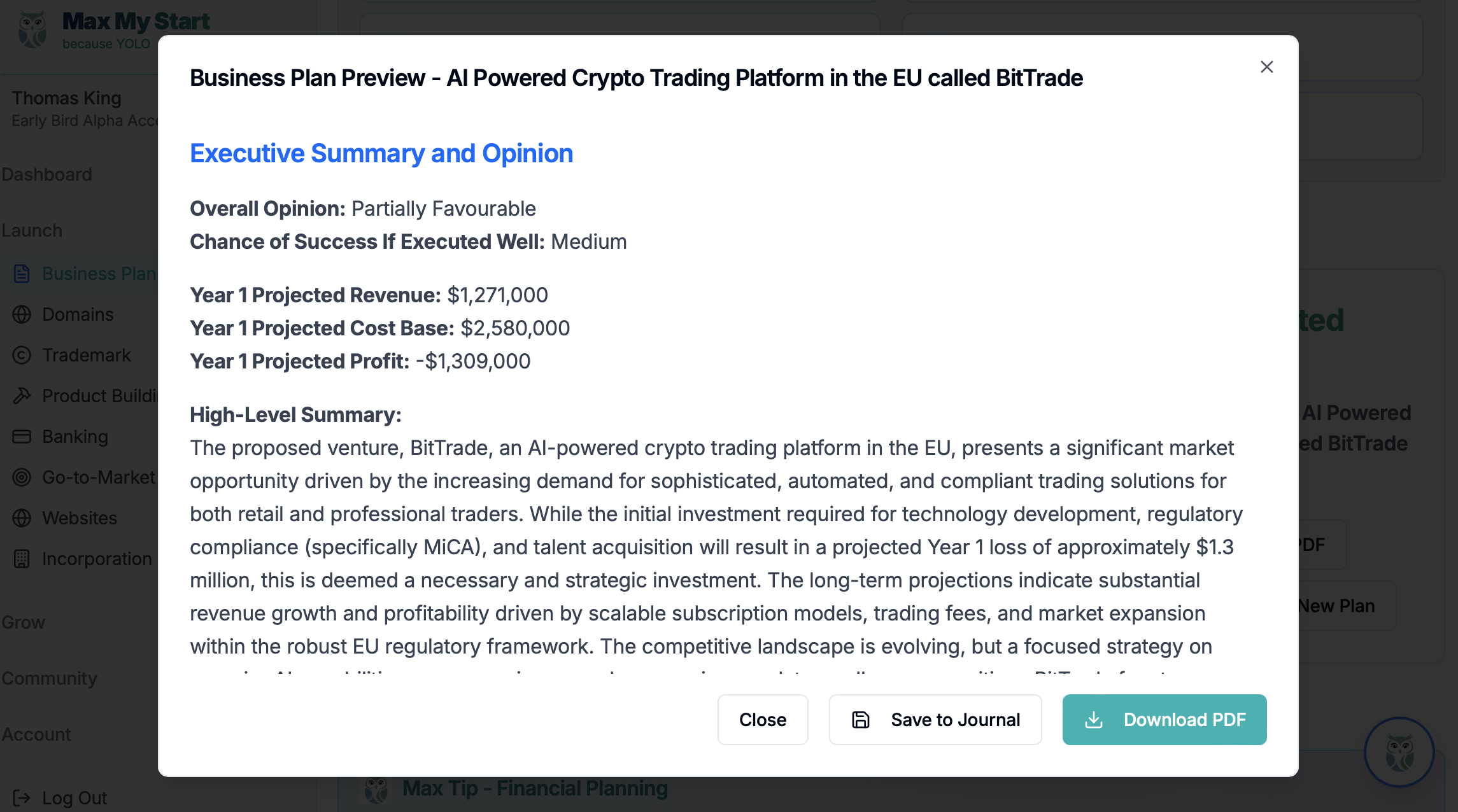
Task: Click the Banking card icon
Action: click(22, 437)
